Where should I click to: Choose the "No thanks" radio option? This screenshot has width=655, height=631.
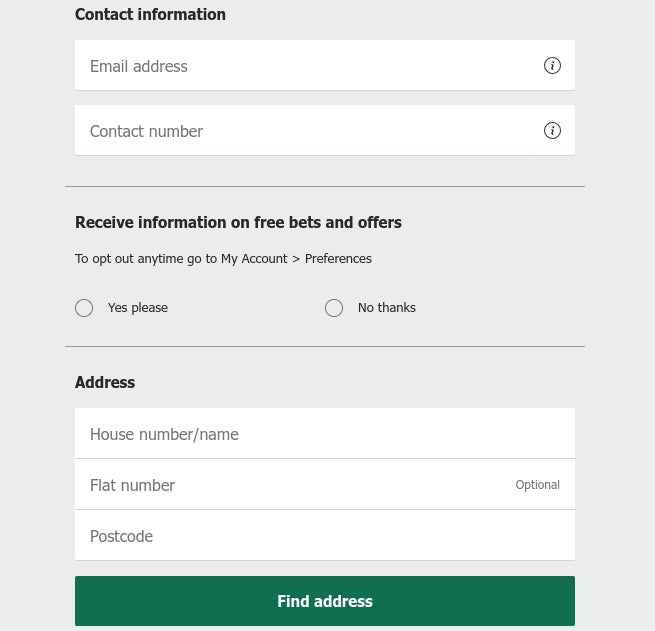coord(334,308)
